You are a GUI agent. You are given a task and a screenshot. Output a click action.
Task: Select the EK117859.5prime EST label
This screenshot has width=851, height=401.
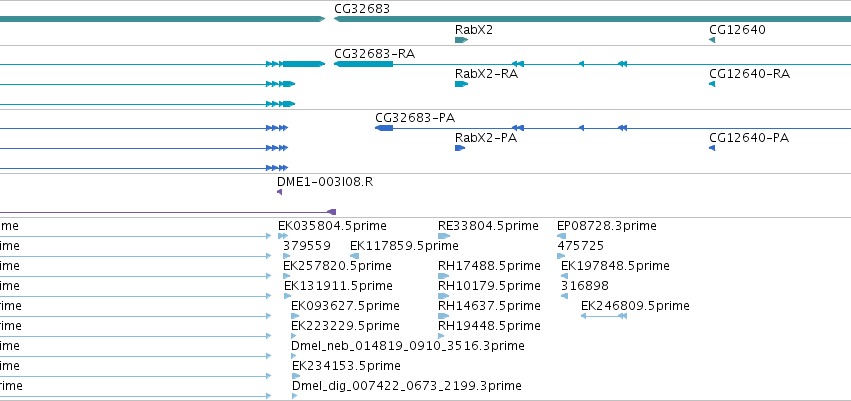coord(404,246)
